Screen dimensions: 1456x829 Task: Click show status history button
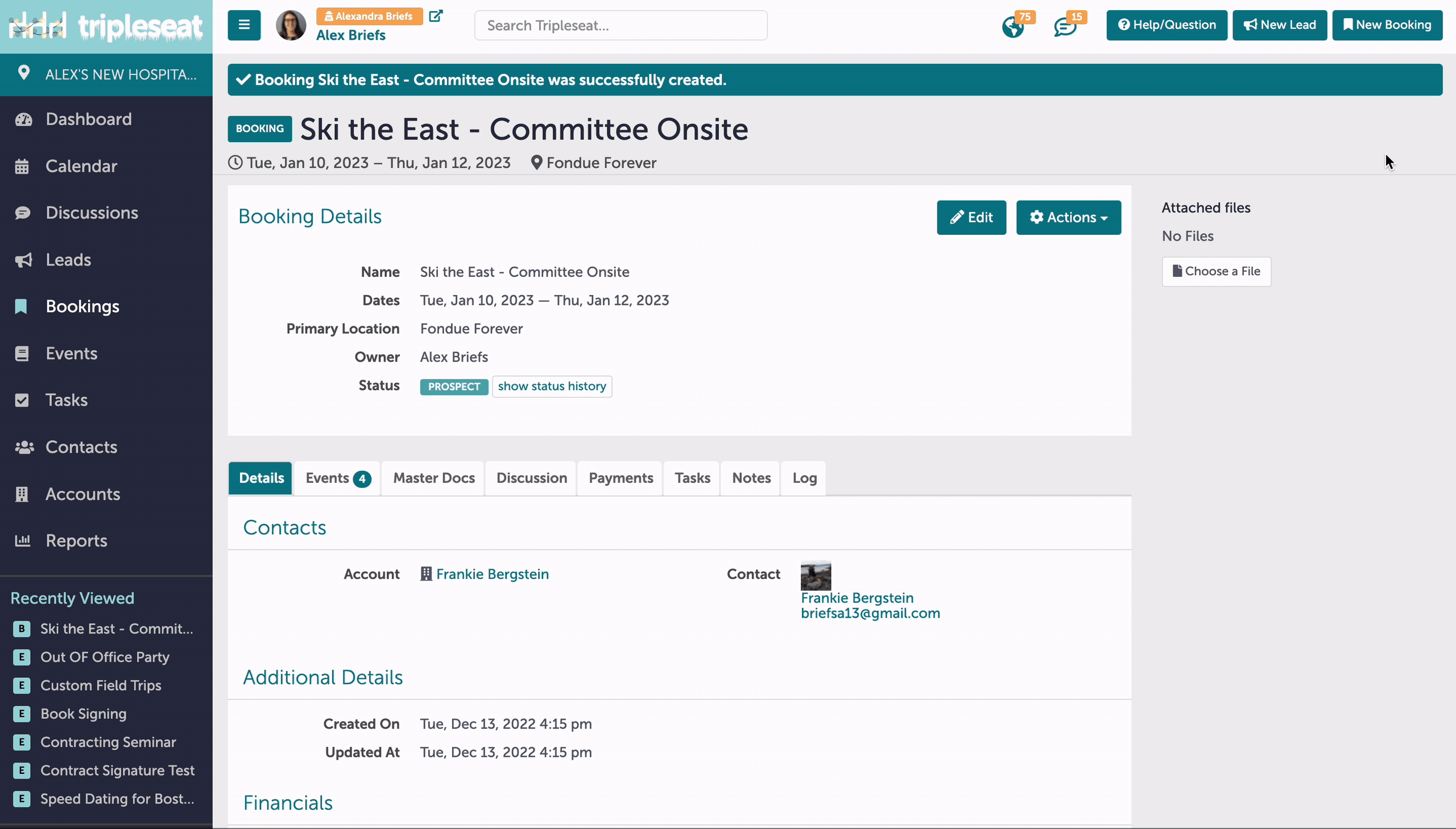click(552, 387)
